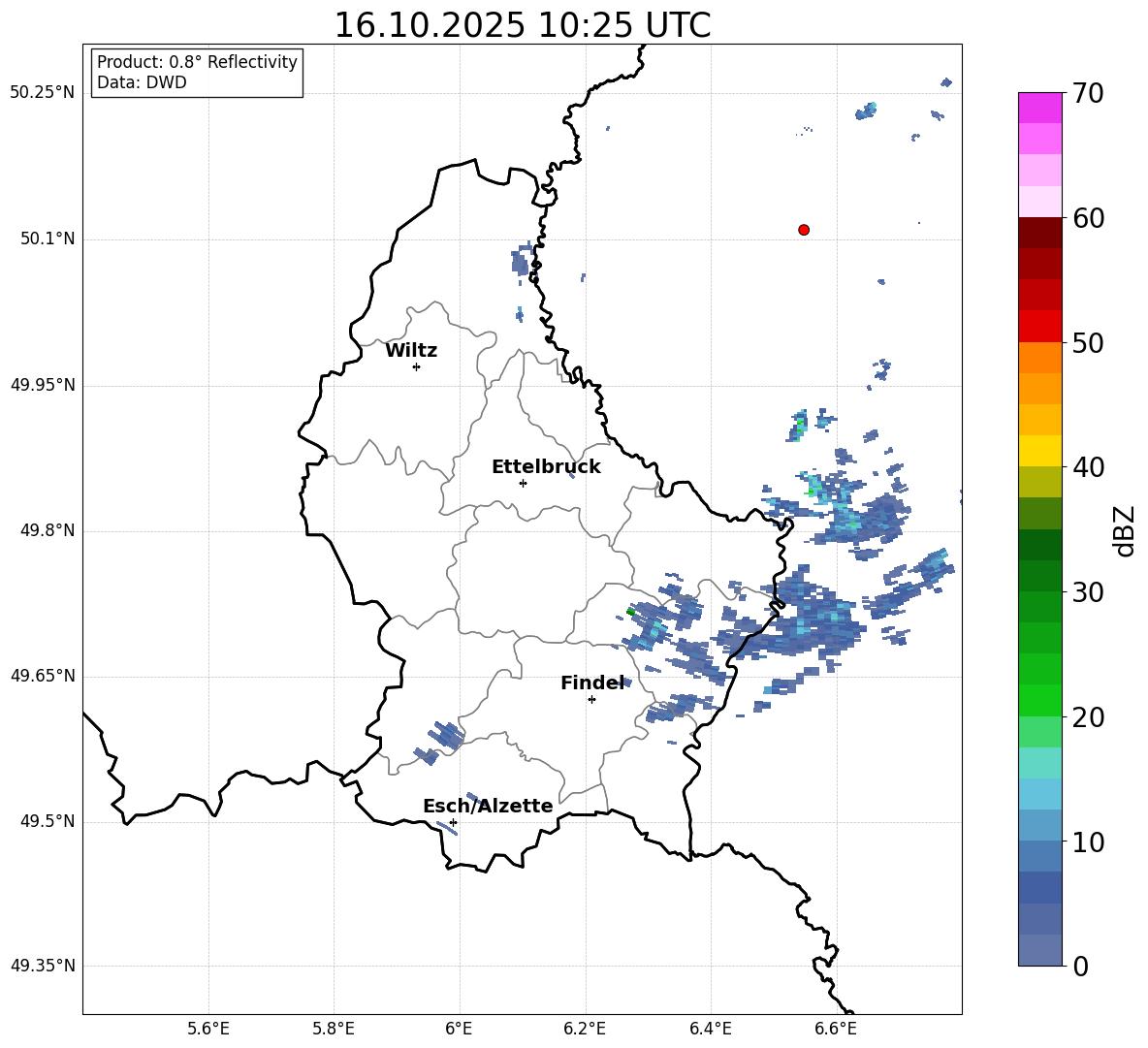Screen dimensions: 1148x1048
Task: Click the 50.25°N latitude label
Action: click(43, 93)
